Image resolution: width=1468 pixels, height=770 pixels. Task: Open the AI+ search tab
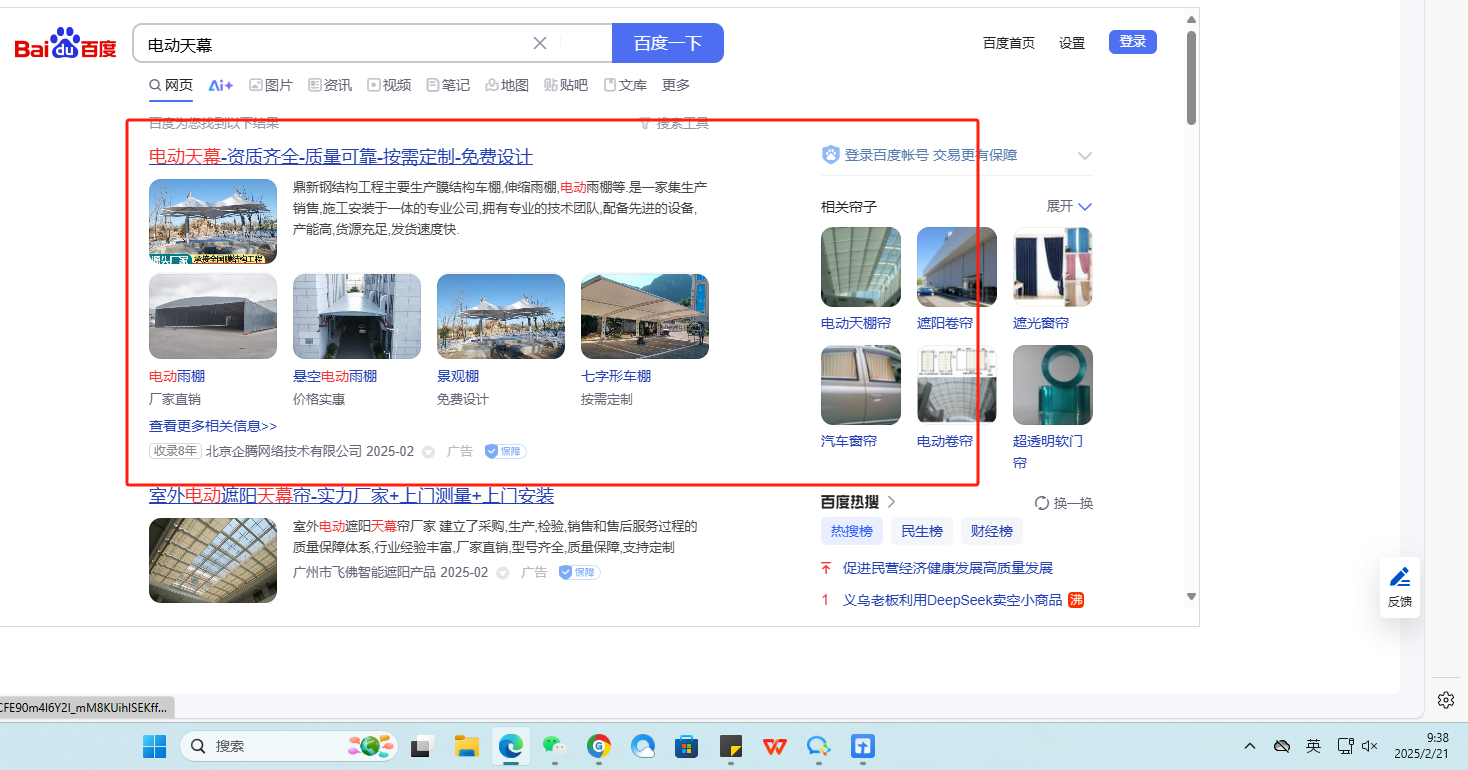[220, 85]
